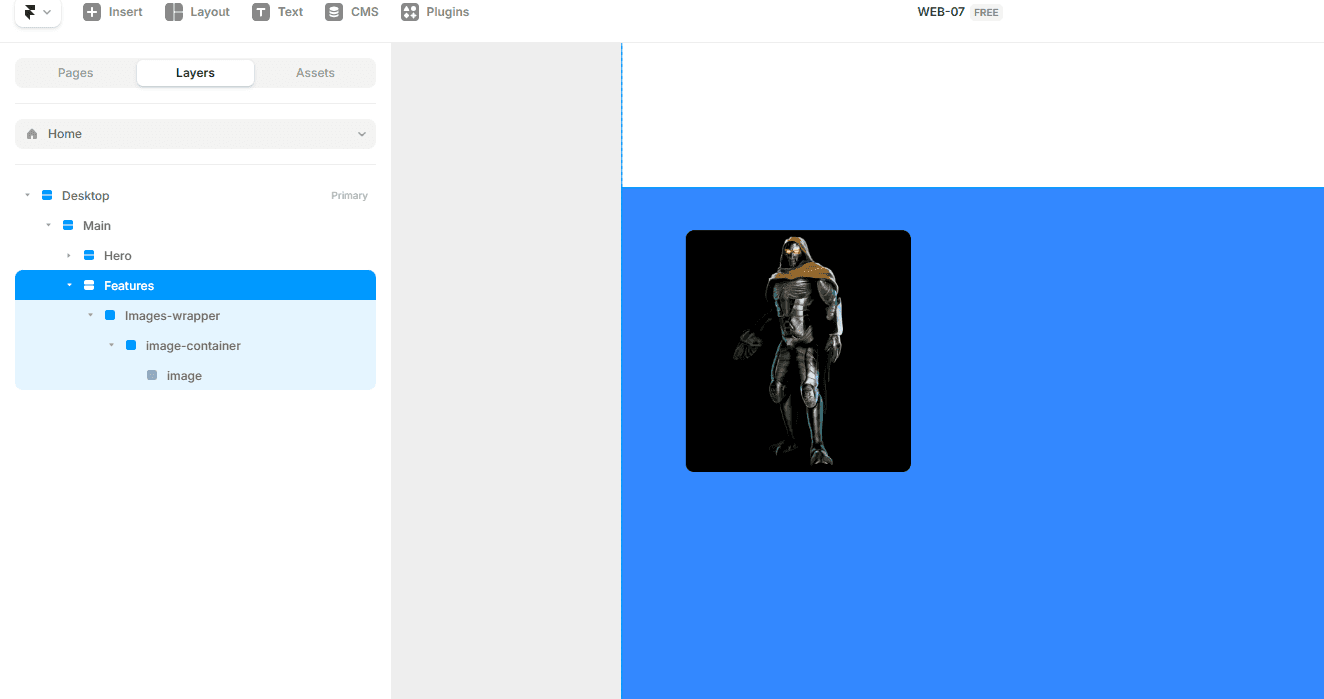Open the Plugins menu label
Viewport: 1324px width, 699px height.
tap(448, 12)
